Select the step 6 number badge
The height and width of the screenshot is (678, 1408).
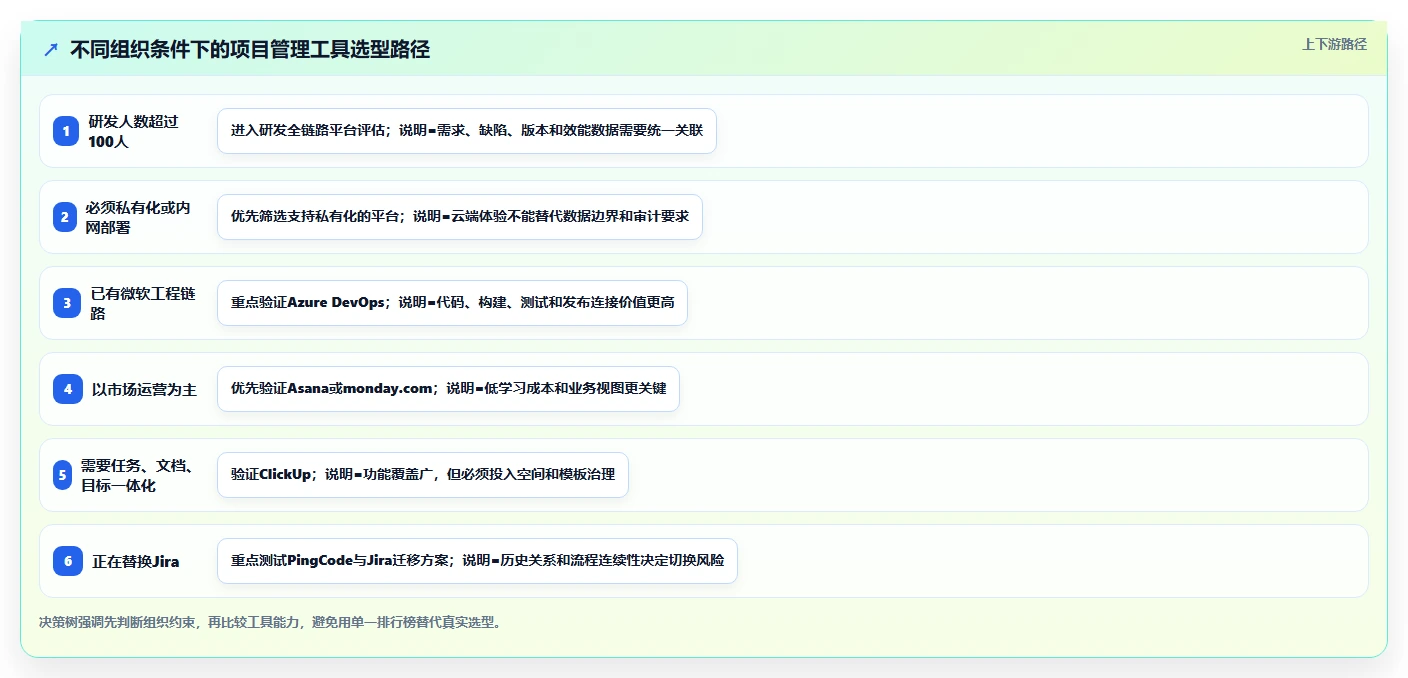[x=66, y=561]
